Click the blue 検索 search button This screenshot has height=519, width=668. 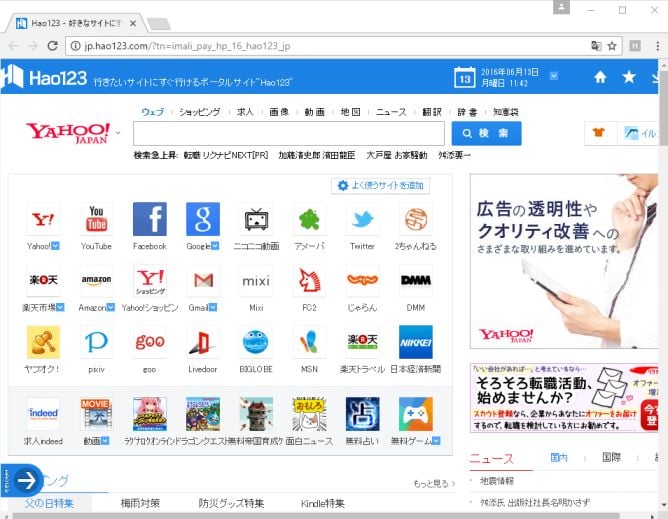pyautogui.click(x=487, y=133)
